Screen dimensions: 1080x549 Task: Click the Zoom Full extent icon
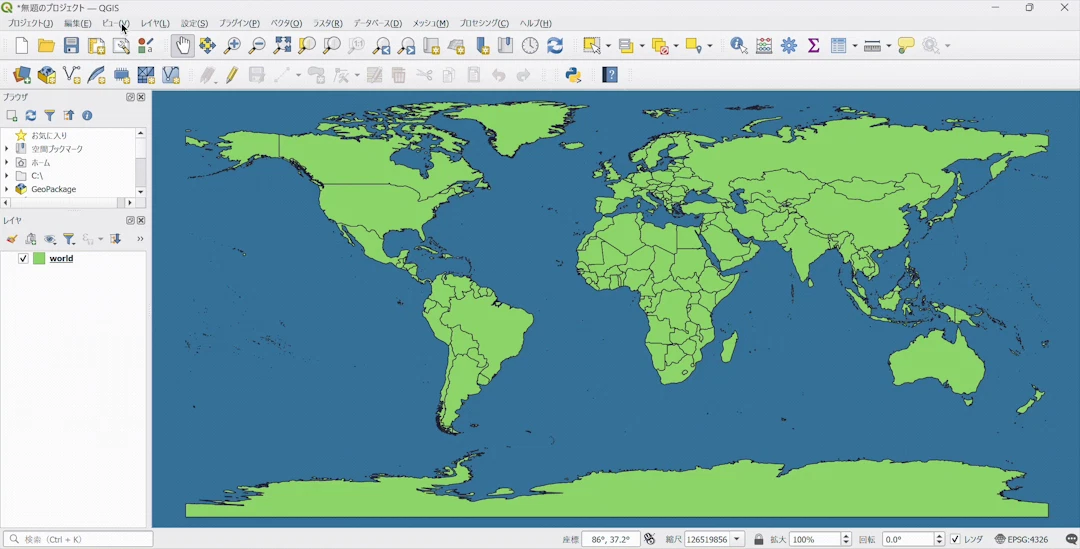[282, 45]
